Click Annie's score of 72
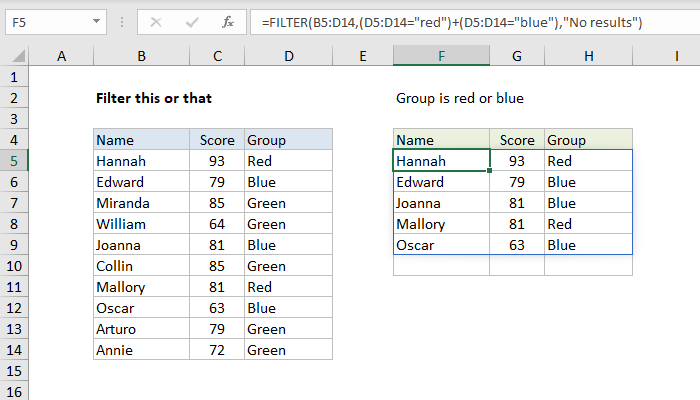This screenshot has width=700, height=400. click(x=217, y=350)
